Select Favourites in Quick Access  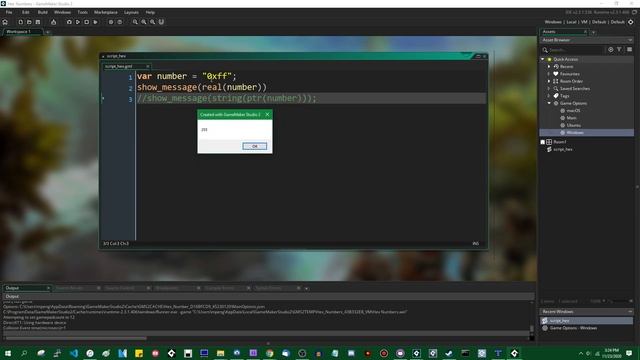(x=569, y=74)
